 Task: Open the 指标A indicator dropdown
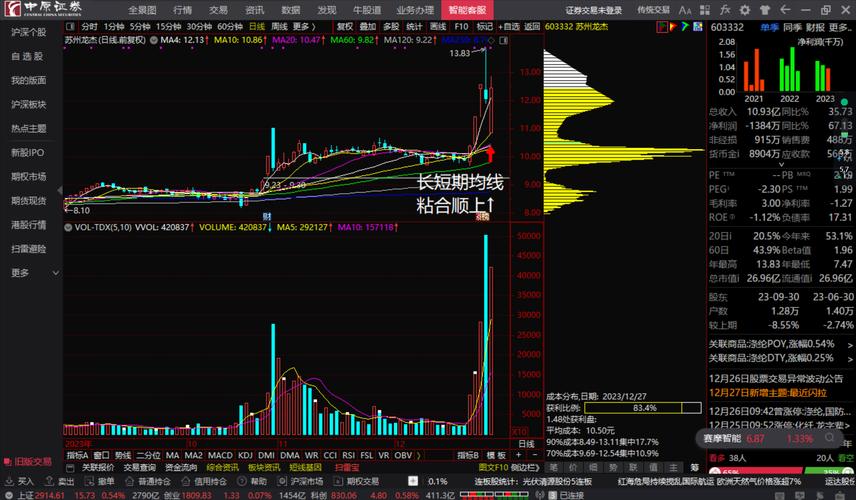(x=77, y=455)
